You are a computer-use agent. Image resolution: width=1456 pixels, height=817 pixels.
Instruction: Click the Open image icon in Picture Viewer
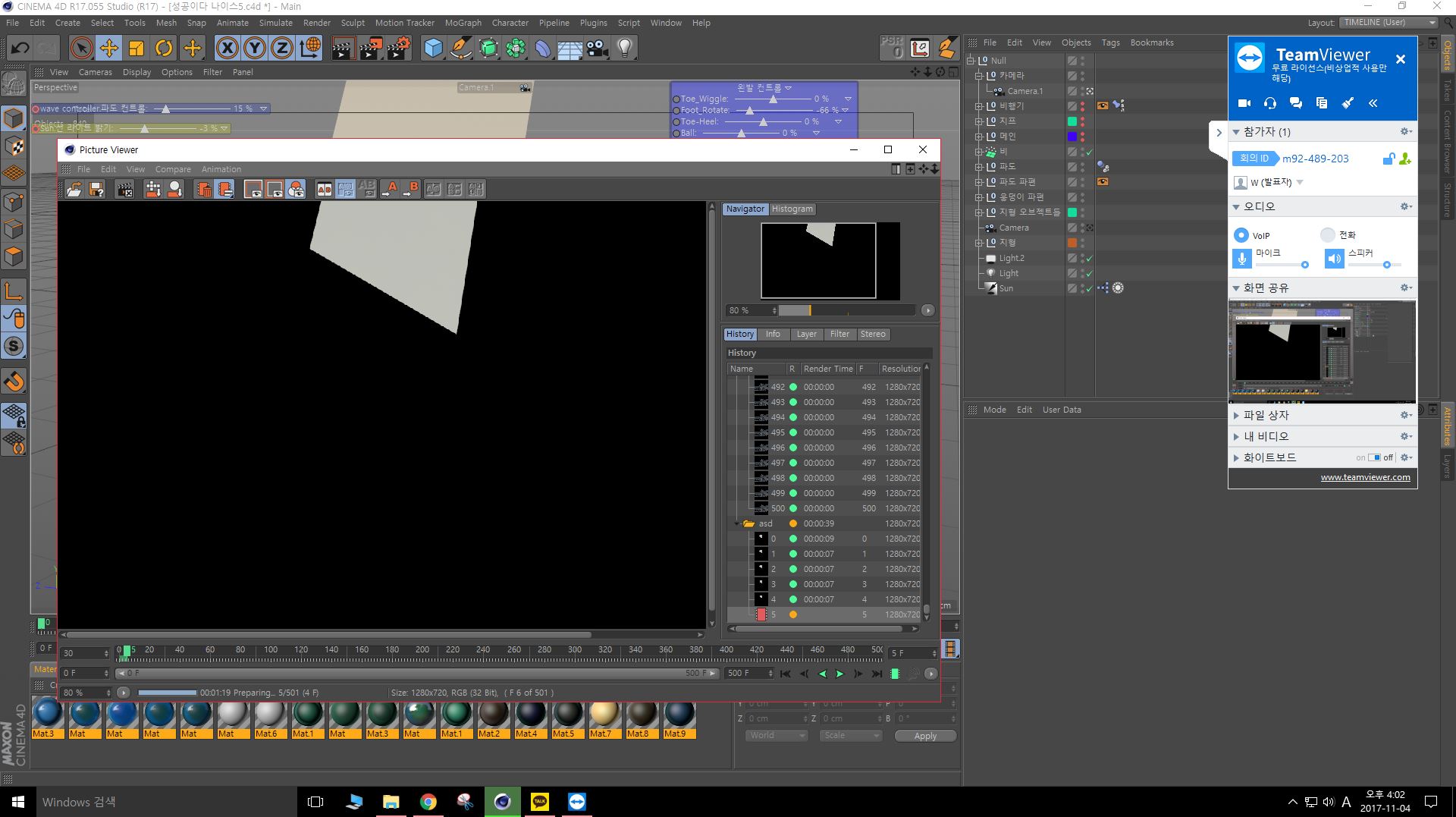click(x=74, y=190)
